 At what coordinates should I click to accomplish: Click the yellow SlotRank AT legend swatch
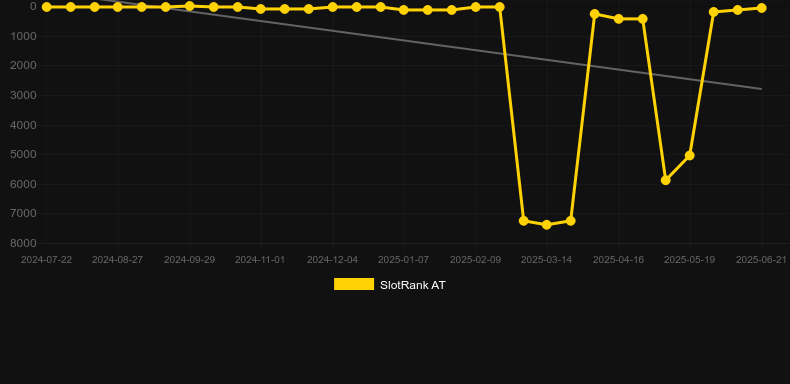pyautogui.click(x=354, y=284)
